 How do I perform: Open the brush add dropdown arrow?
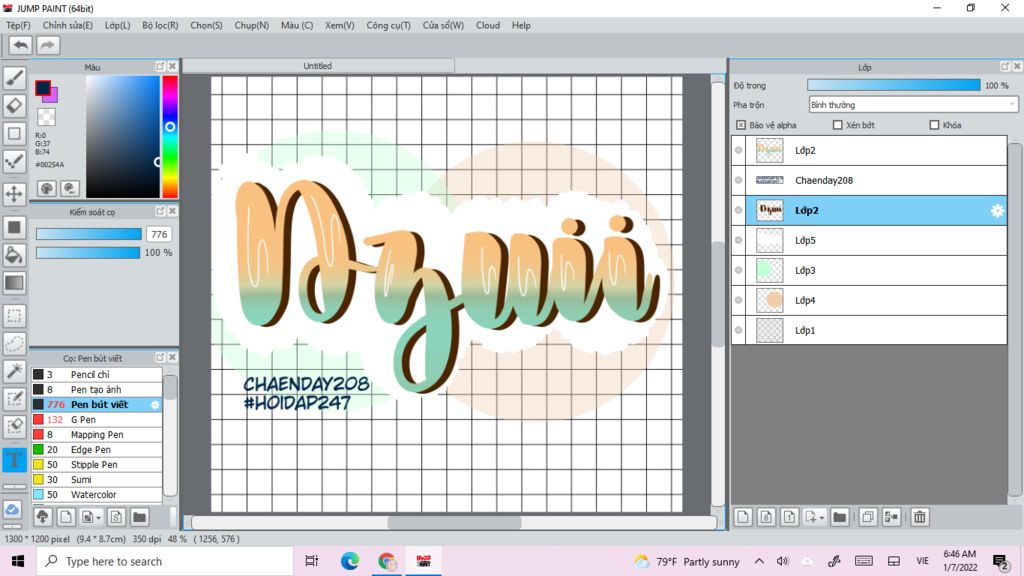click(98, 518)
